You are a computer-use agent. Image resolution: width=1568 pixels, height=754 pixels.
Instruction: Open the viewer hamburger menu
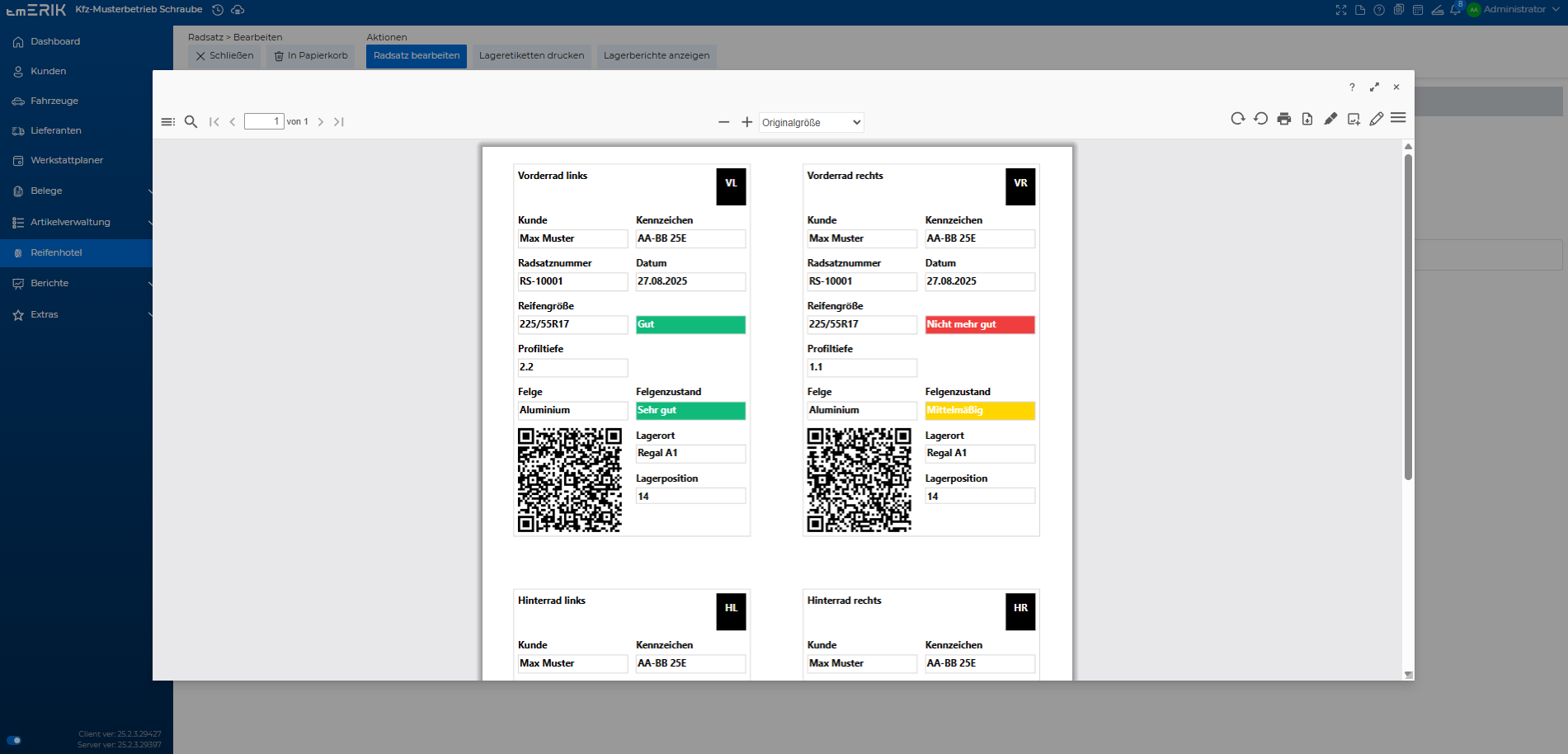(1398, 118)
